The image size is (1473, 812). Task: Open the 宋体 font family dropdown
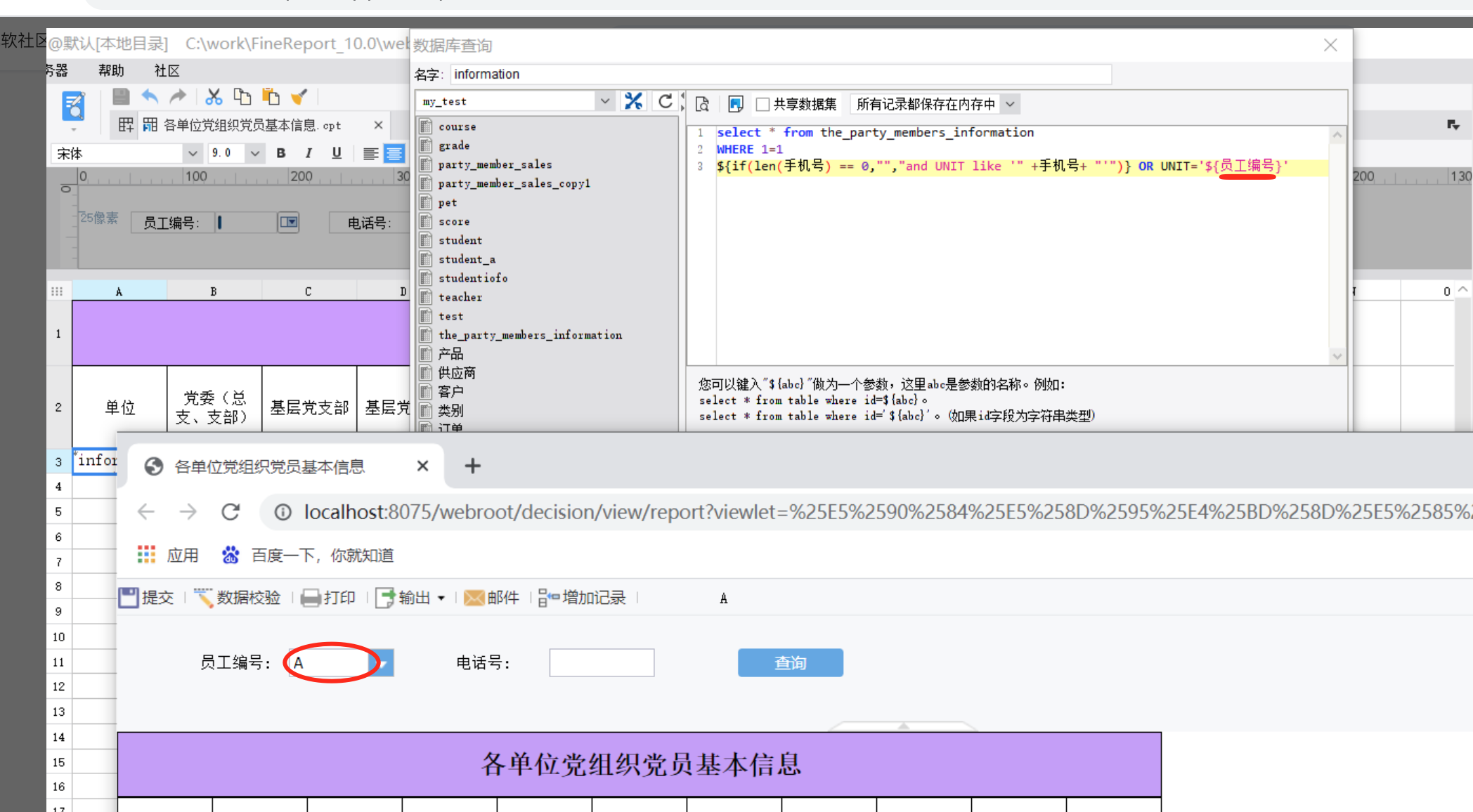(126, 153)
